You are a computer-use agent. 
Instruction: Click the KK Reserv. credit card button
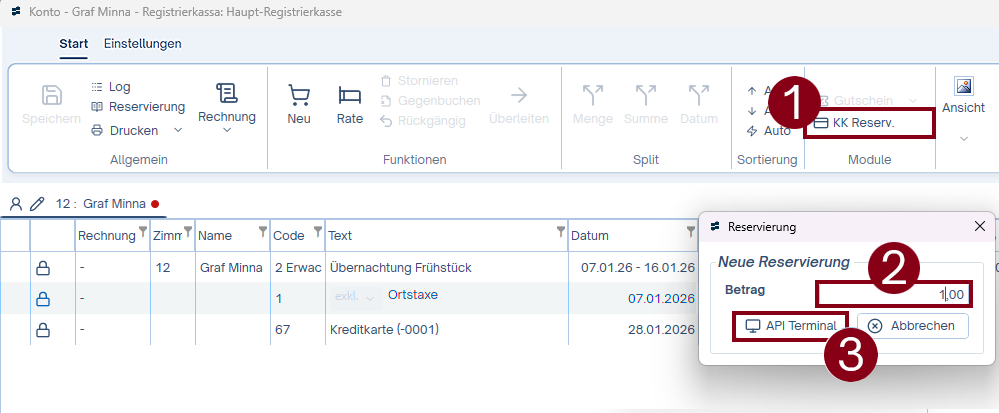862,123
